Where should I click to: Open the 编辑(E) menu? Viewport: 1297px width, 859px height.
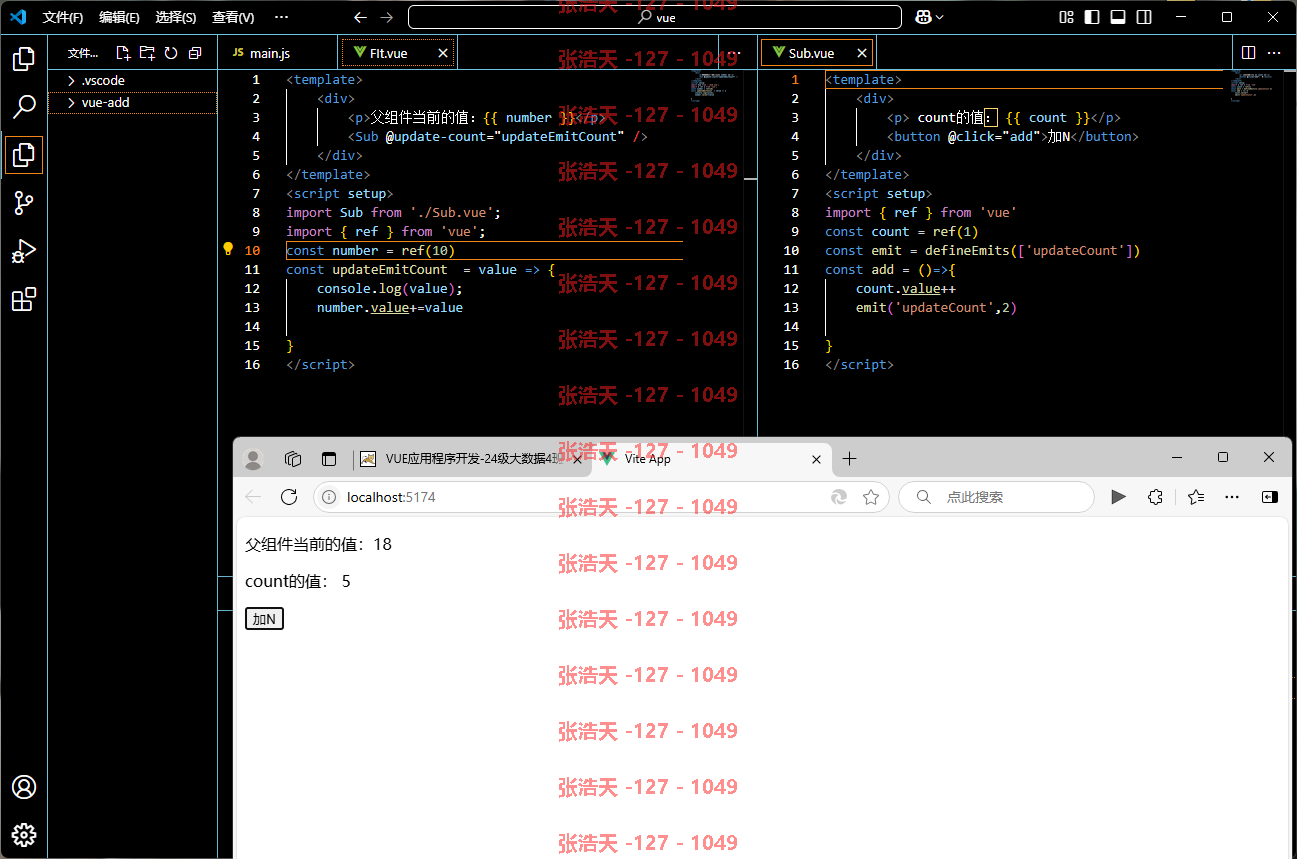click(119, 17)
